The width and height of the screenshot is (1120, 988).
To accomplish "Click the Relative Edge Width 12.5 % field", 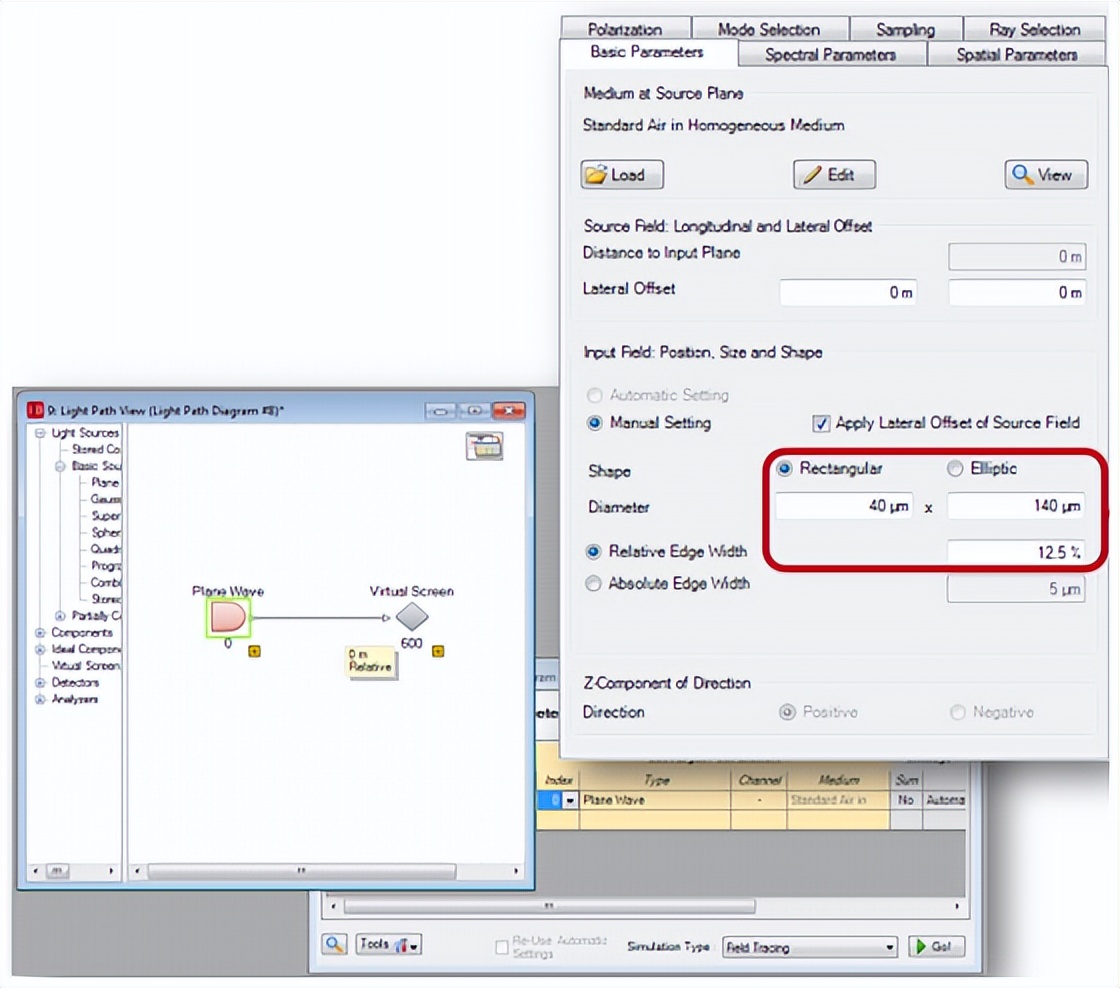I will [1015, 552].
